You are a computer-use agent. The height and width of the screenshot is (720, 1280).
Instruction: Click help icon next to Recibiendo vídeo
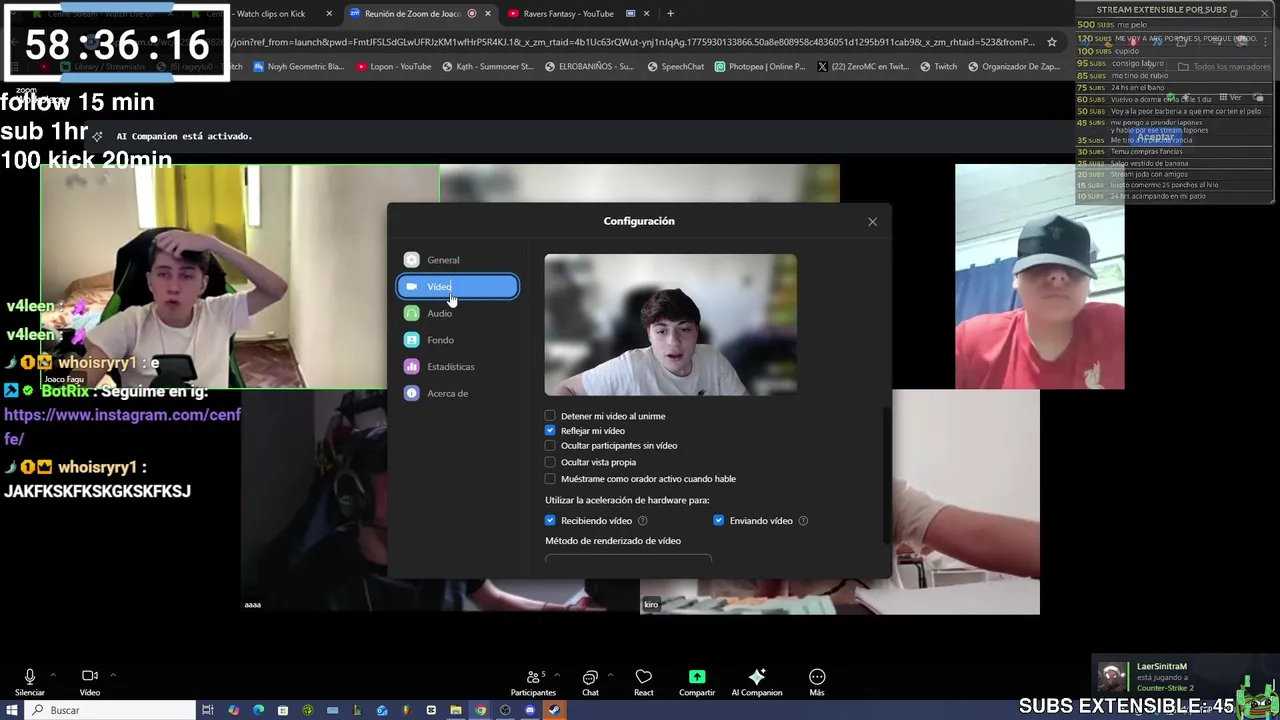[x=642, y=521]
